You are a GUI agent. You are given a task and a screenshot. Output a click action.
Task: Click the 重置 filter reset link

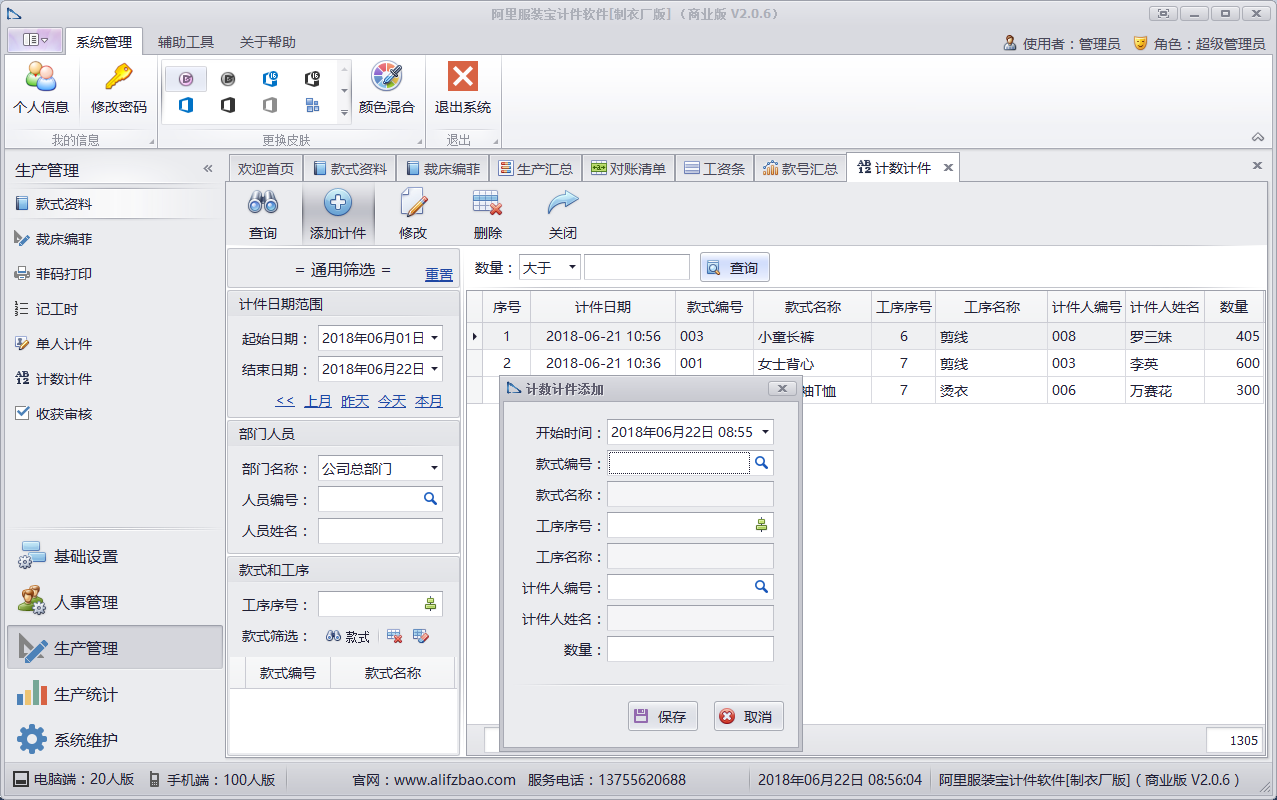tap(438, 274)
